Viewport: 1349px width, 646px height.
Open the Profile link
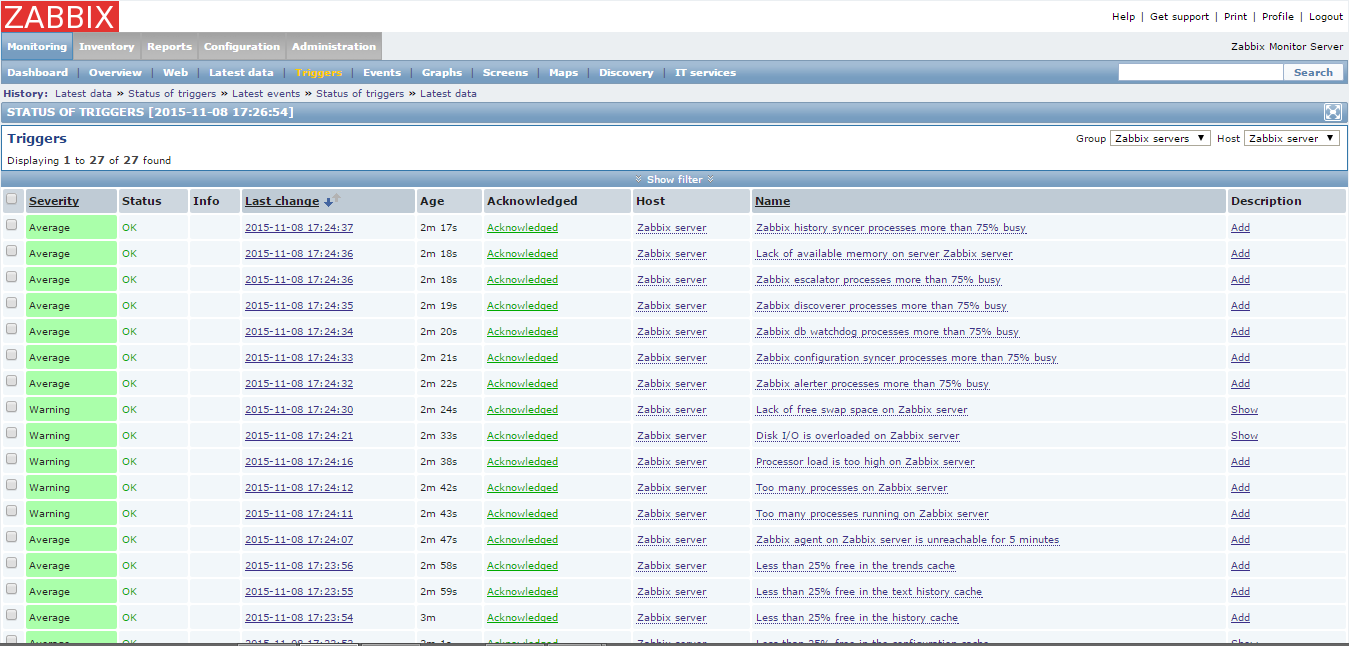click(x=1278, y=16)
